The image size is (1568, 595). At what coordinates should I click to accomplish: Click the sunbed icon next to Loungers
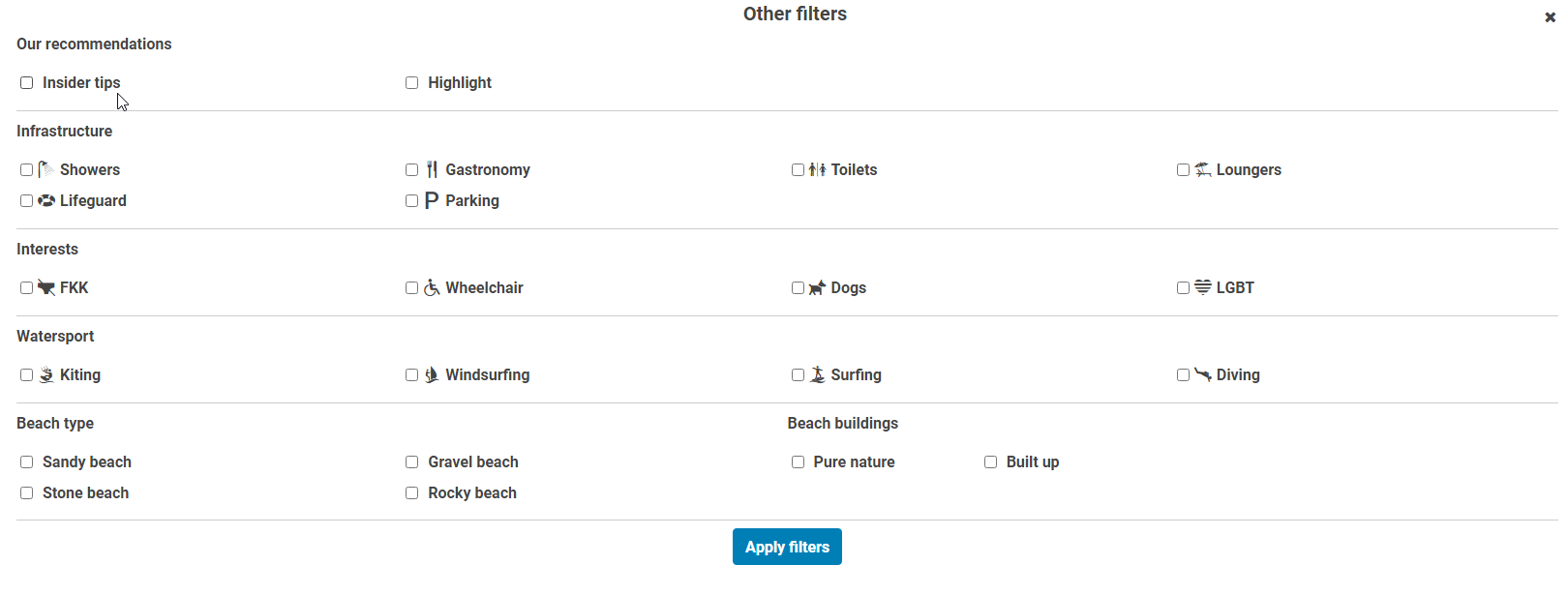1203,169
